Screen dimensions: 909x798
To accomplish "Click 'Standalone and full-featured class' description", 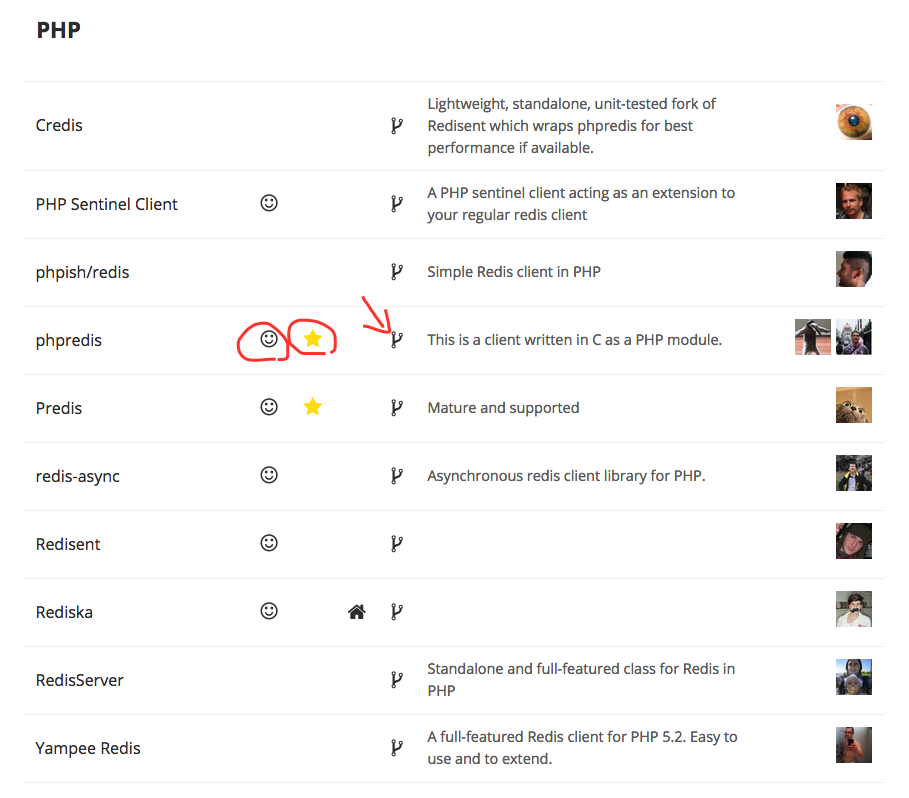I will tap(581, 680).
